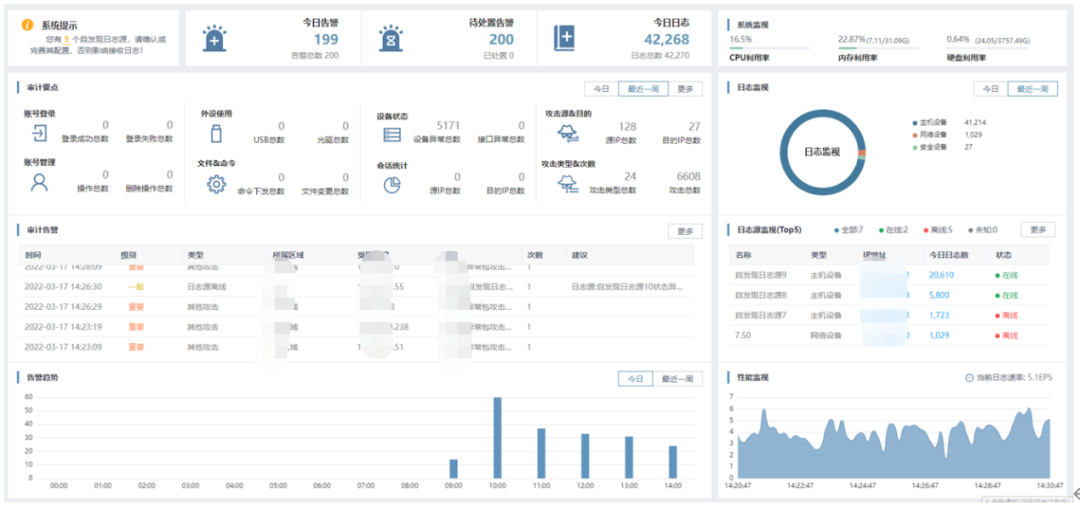Click the 外设使用 USB device icon
This screenshot has height=509, width=1080.
pyautogui.click(x=216, y=133)
